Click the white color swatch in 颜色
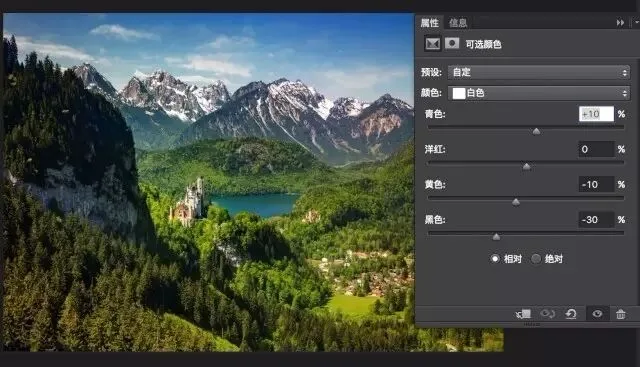640x367 pixels. (x=459, y=93)
